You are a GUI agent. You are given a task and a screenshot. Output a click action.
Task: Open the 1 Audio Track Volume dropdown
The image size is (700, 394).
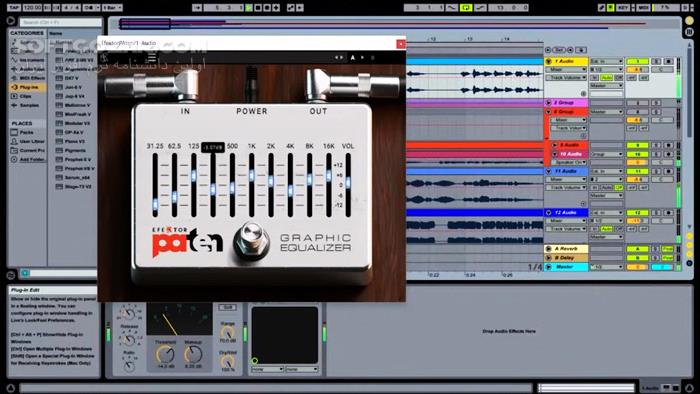567,78
